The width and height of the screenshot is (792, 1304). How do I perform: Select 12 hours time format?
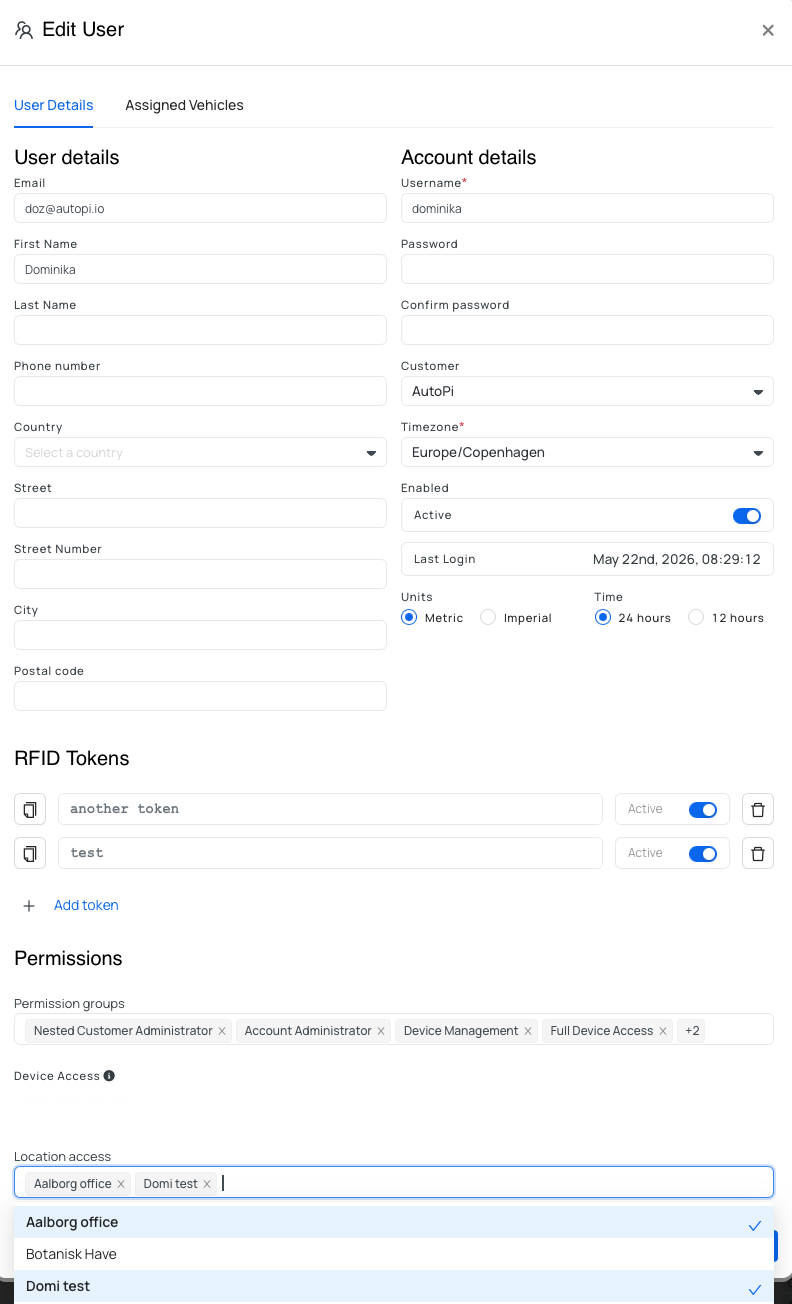pyautogui.click(x=696, y=618)
